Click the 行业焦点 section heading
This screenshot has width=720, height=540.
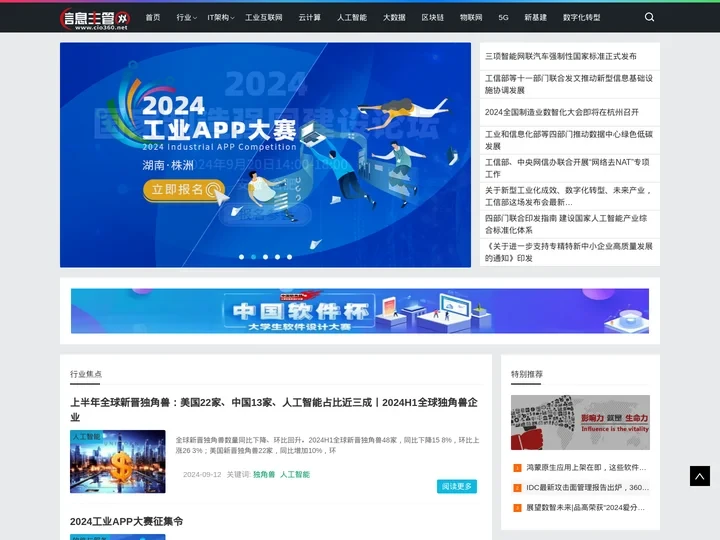pos(86,374)
